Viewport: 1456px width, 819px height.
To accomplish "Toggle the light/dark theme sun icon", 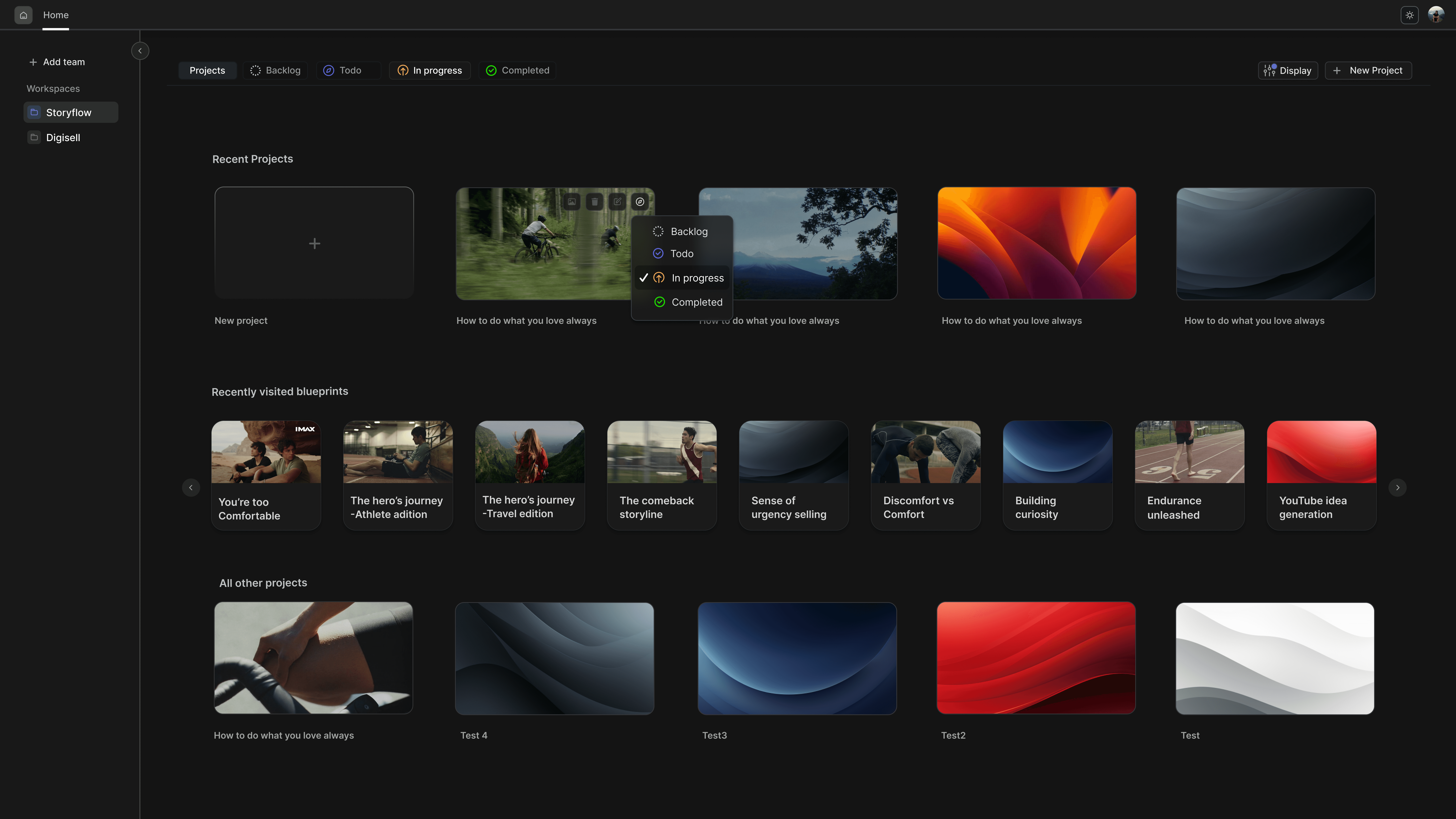I will click(1410, 15).
